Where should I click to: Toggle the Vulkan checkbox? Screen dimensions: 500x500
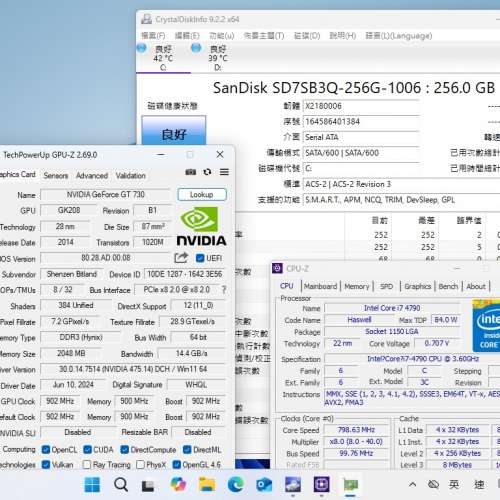tap(46, 464)
